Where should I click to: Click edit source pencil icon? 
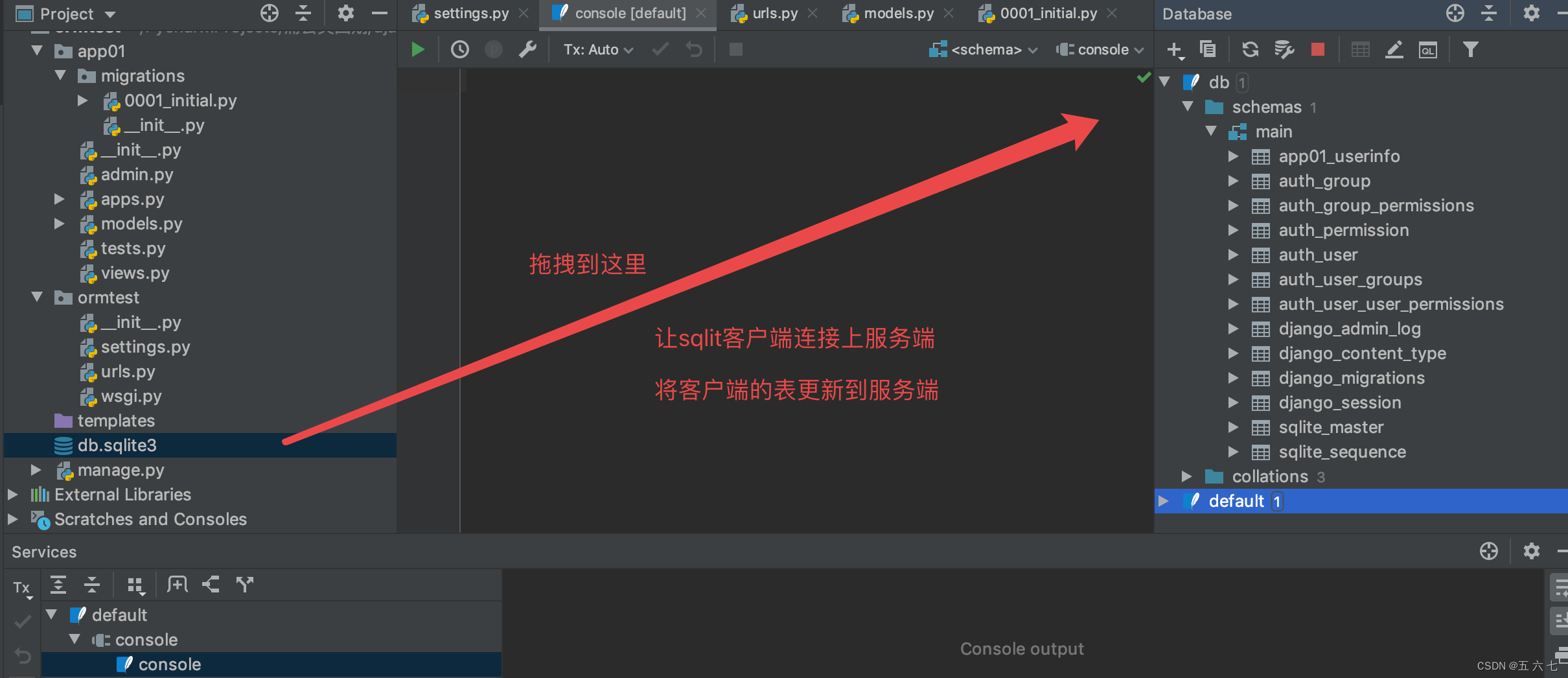click(1394, 49)
